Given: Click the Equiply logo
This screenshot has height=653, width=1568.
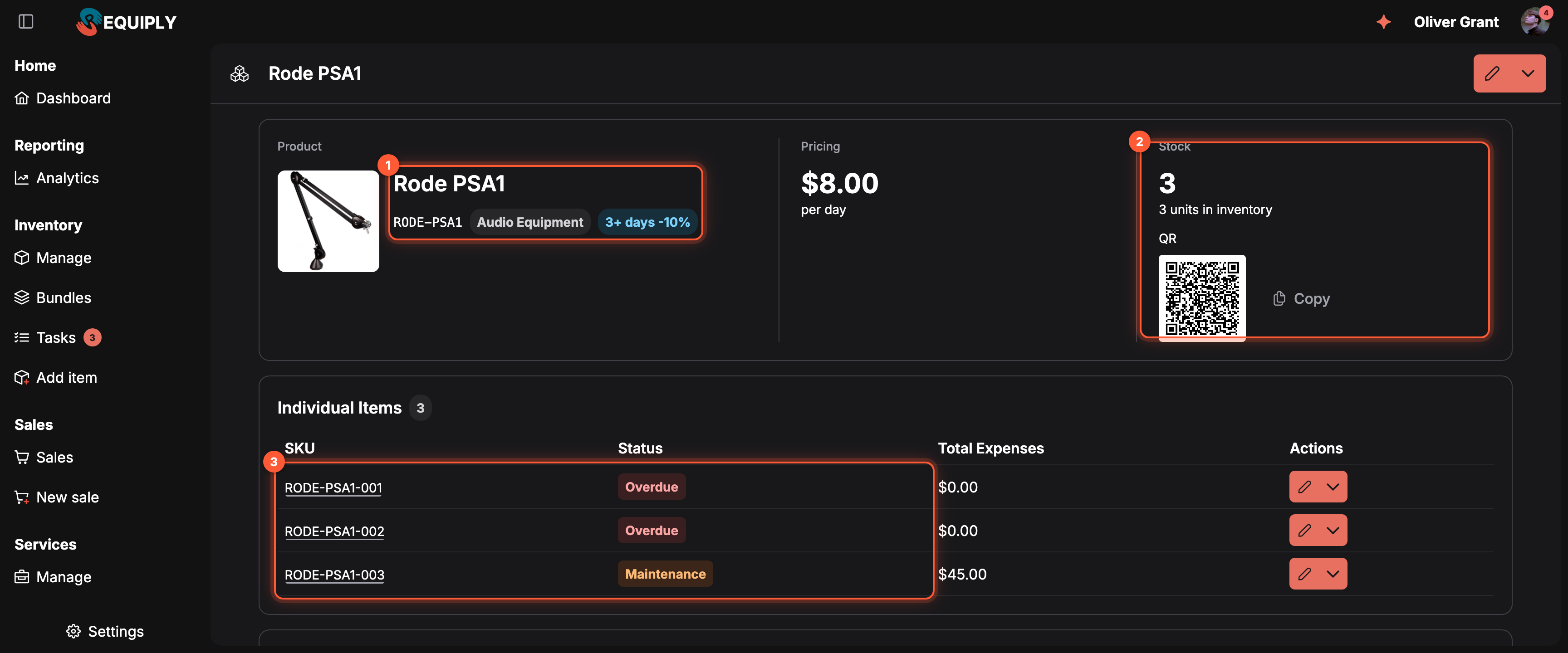Looking at the screenshot, I should point(126,22).
